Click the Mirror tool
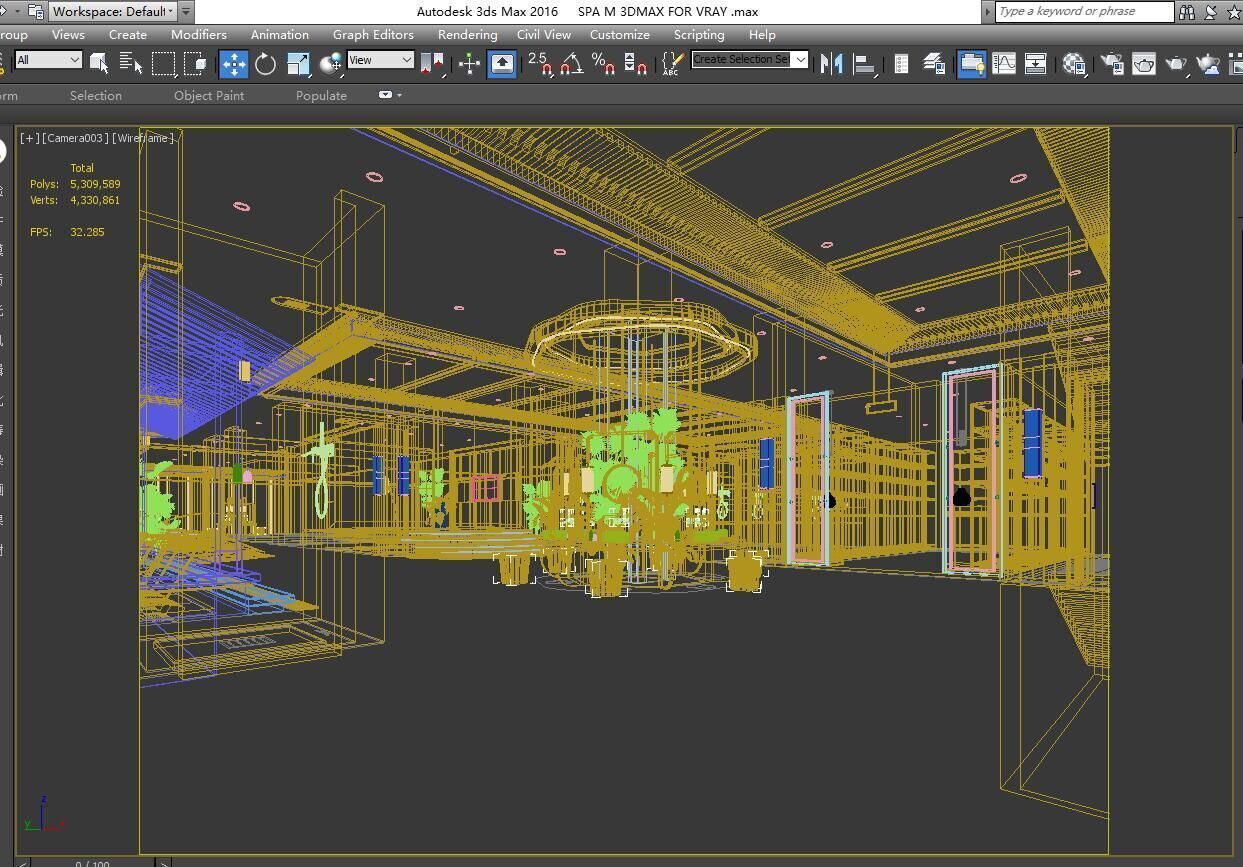 click(x=831, y=63)
